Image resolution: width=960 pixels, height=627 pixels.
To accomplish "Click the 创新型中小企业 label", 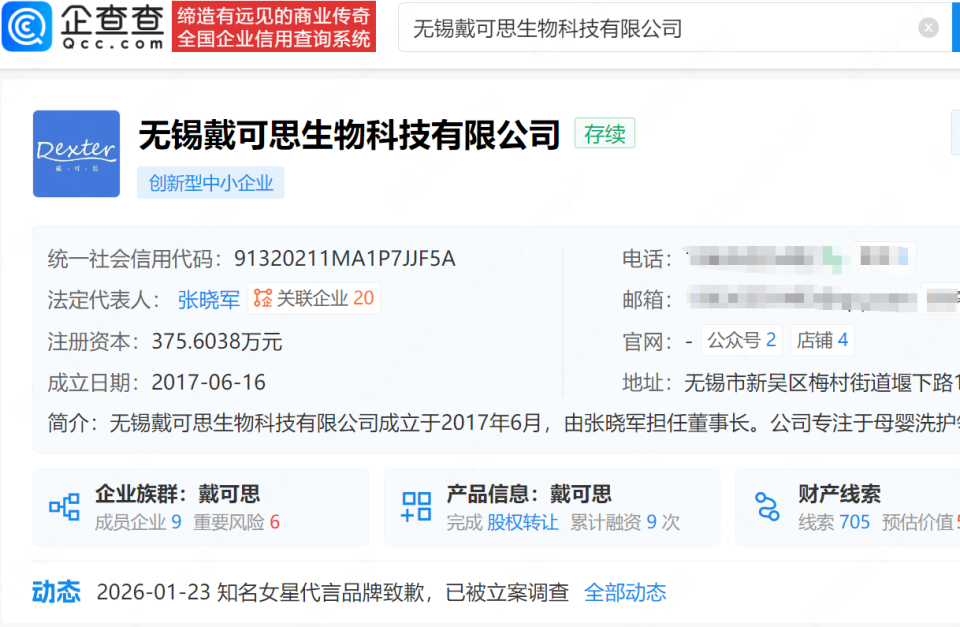I will pyautogui.click(x=210, y=182).
